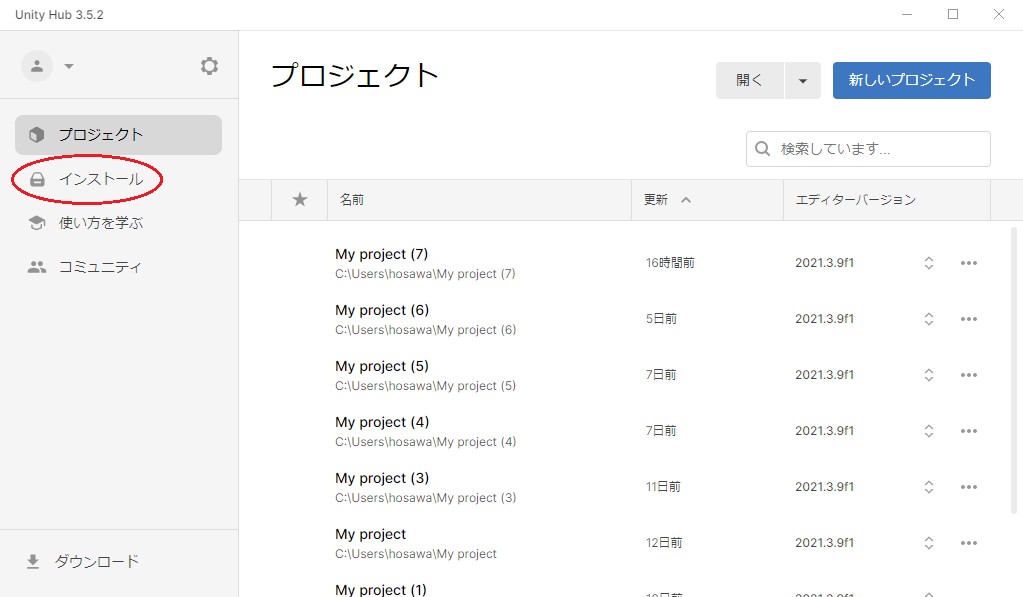Click the 新しいプロジェクト button

911,80
